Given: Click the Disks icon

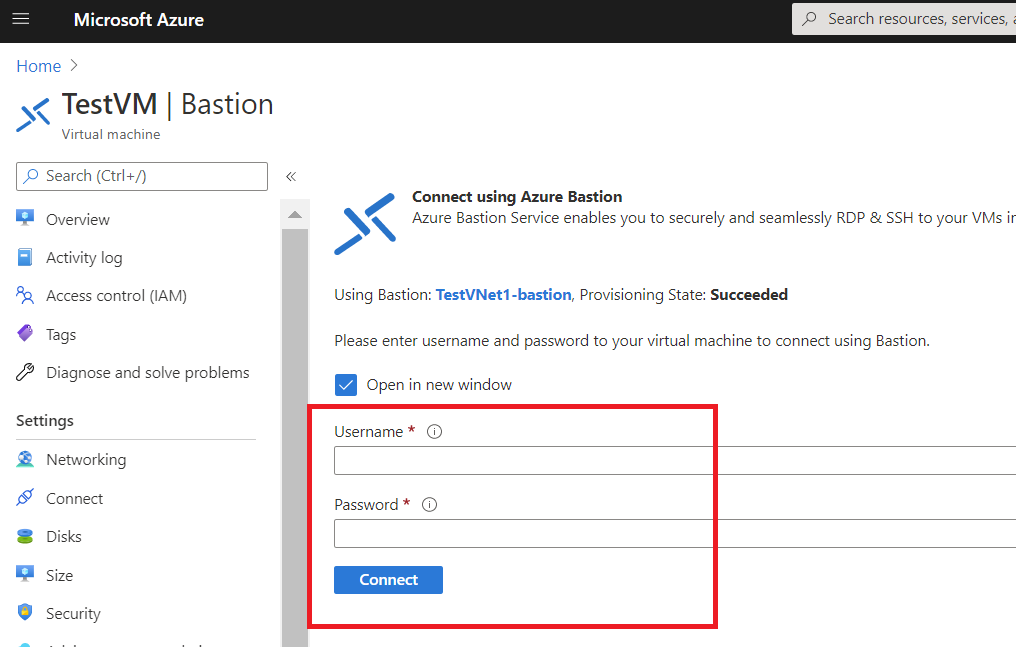Looking at the screenshot, I should click(x=26, y=536).
